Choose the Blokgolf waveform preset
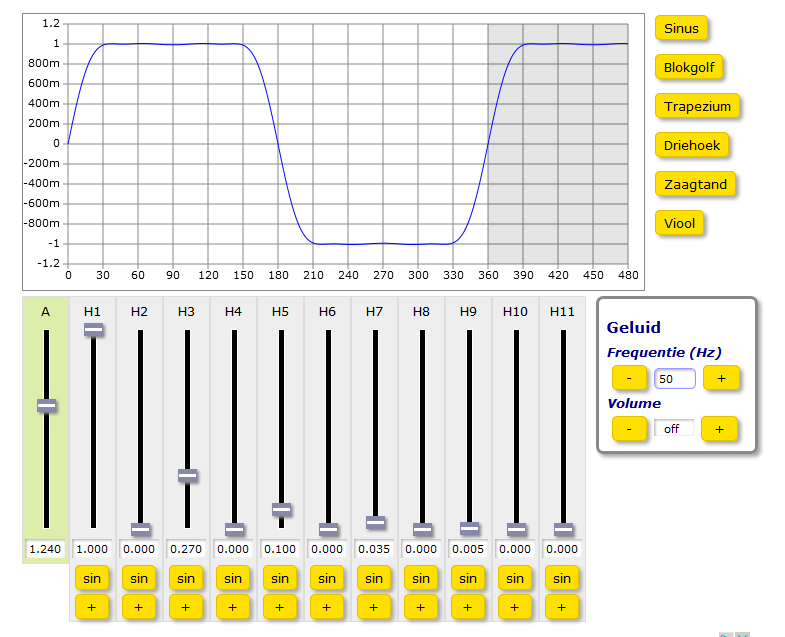Screen dimensions: 785x637 click(x=689, y=67)
